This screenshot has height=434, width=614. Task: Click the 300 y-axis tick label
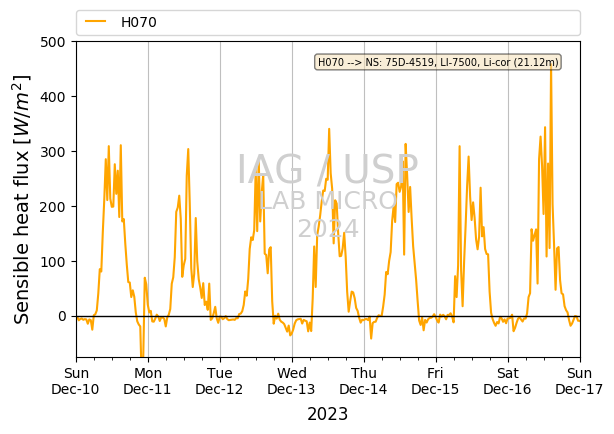click(x=52, y=152)
